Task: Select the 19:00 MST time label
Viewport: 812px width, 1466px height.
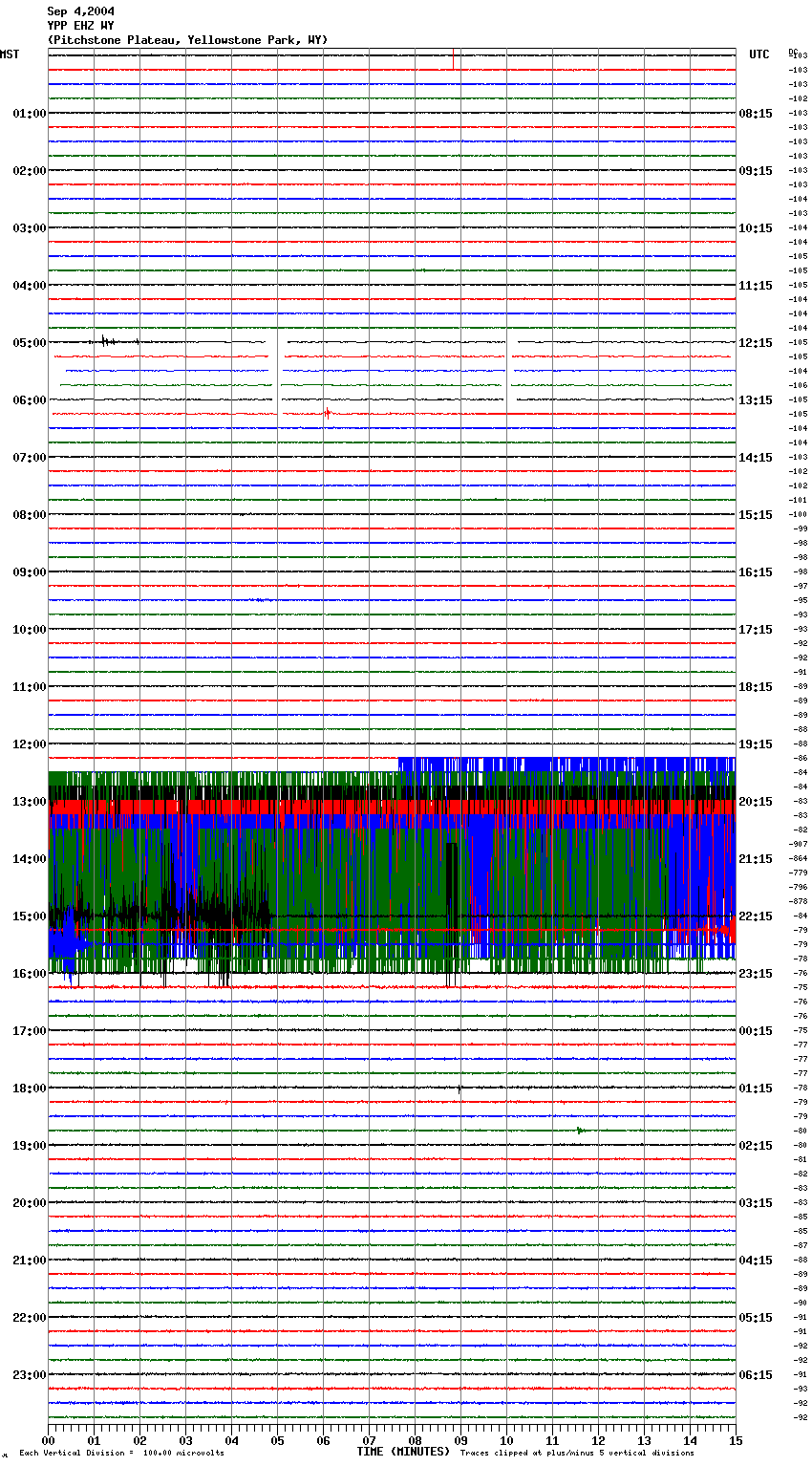Action: pos(30,1146)
